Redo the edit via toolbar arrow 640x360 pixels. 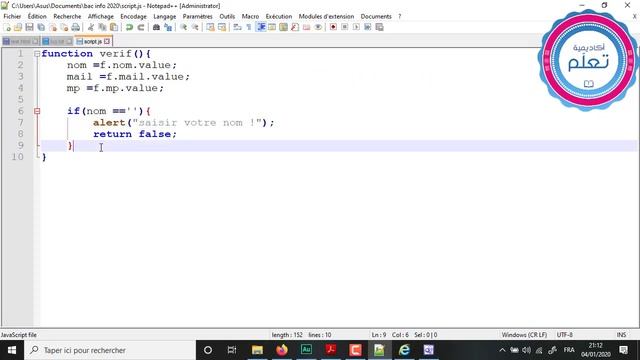tap(141, 27)
